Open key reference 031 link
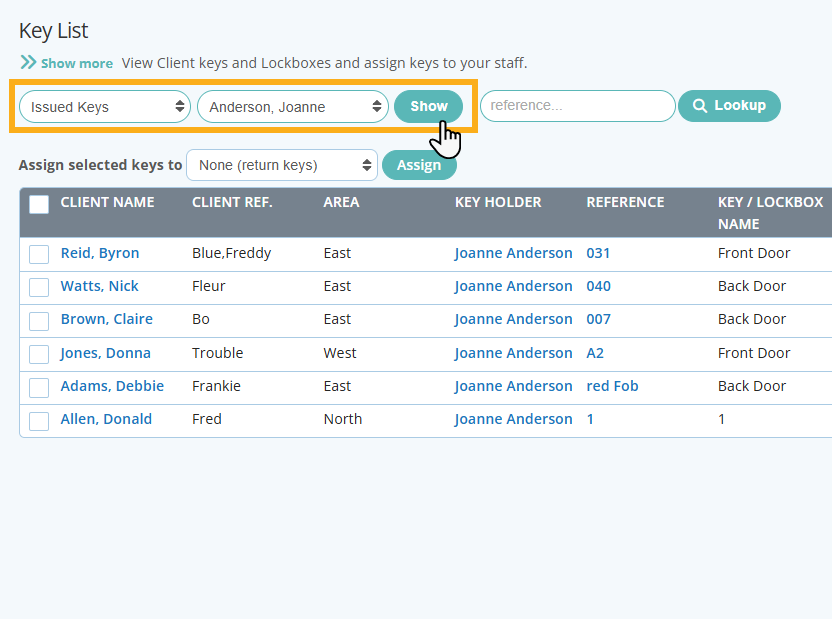This screenshot has width=832, height=619. click(x=598, y=253)
